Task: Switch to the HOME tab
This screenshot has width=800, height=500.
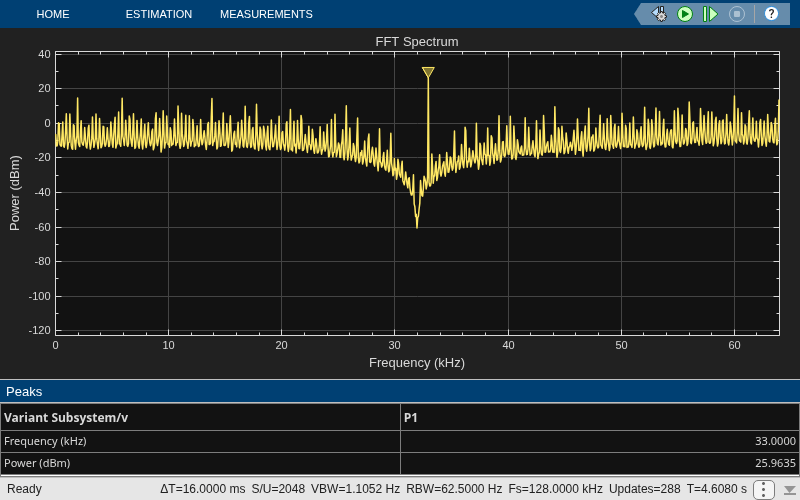Action: pos(53,14)
